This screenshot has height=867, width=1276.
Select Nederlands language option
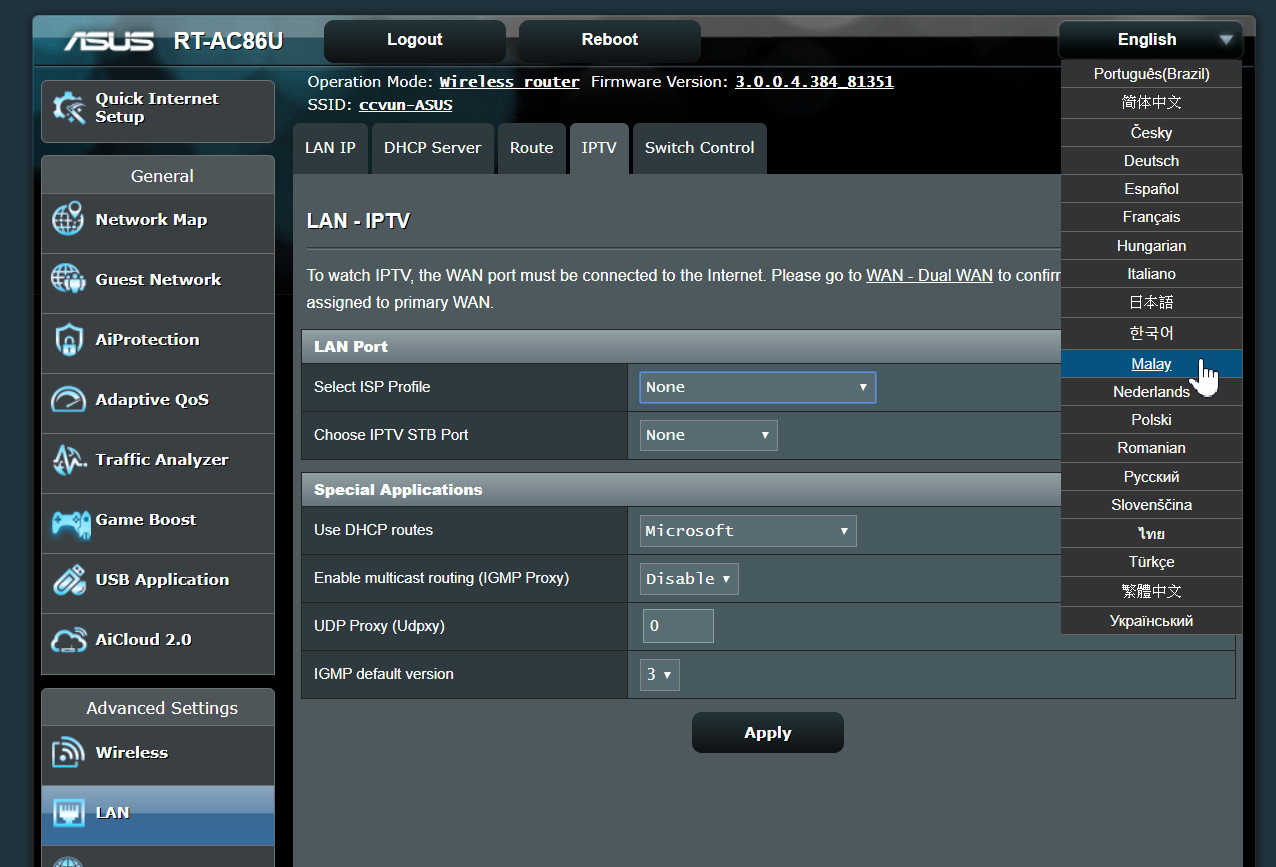click(1151, 392)
